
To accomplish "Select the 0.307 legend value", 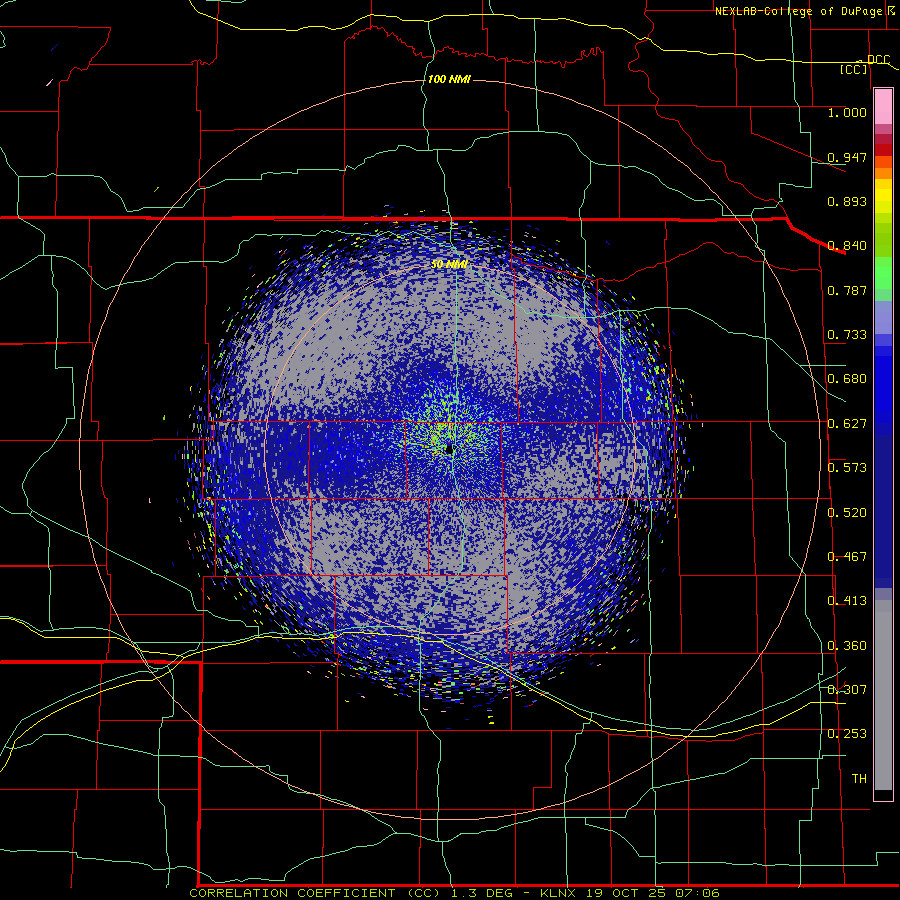I will pyautogui.click(x=847, y=690).
